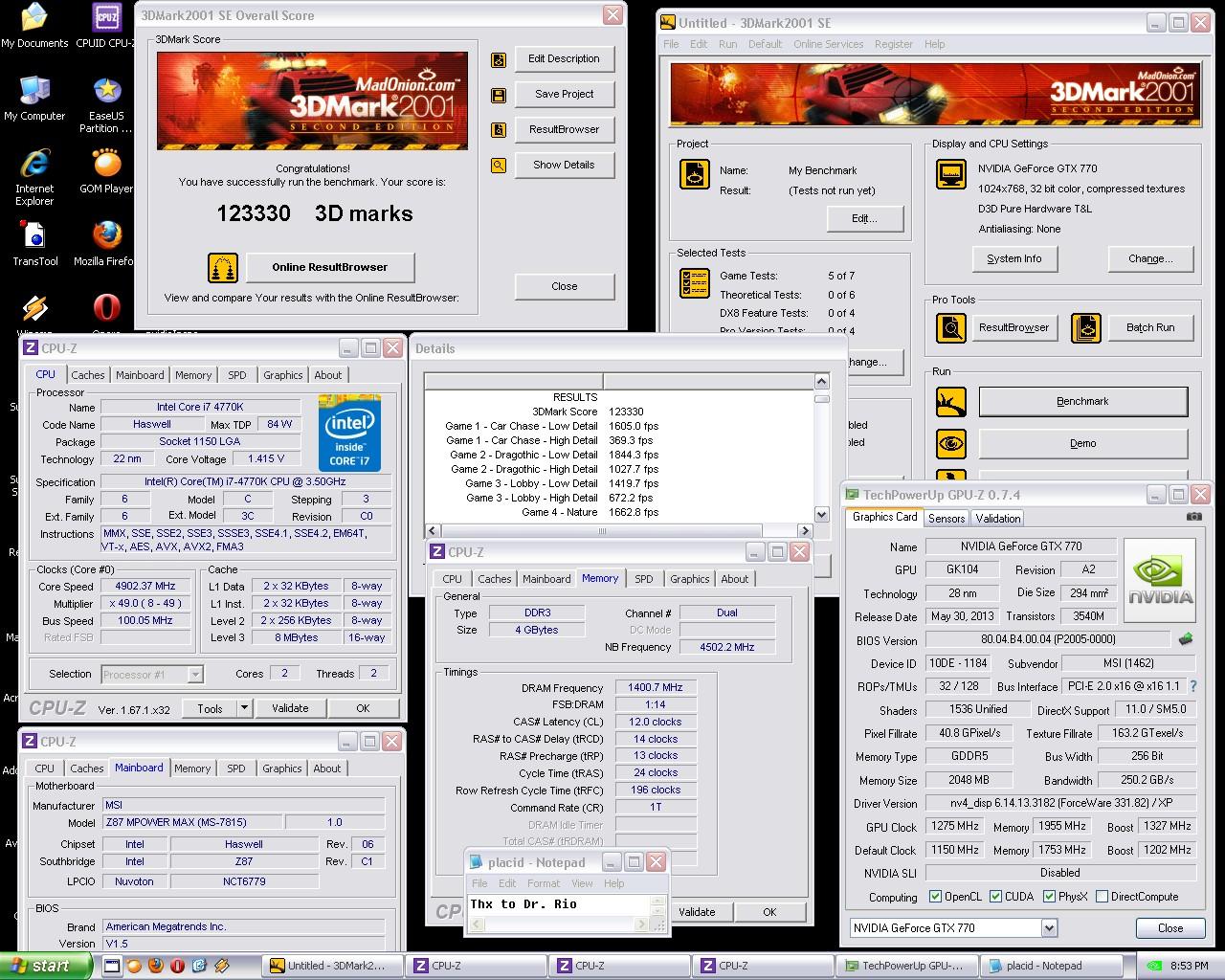Launch EaseUS Partition desktop icon
Image resolution: width=1225 pixels, height=980 pixels.
[x=105, y=105]
